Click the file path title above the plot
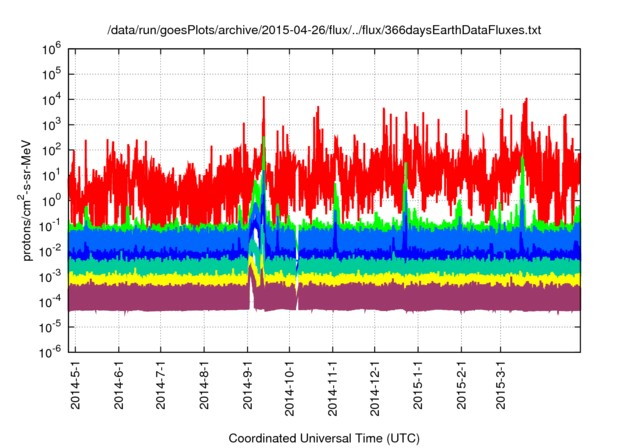 pos(323,31)
